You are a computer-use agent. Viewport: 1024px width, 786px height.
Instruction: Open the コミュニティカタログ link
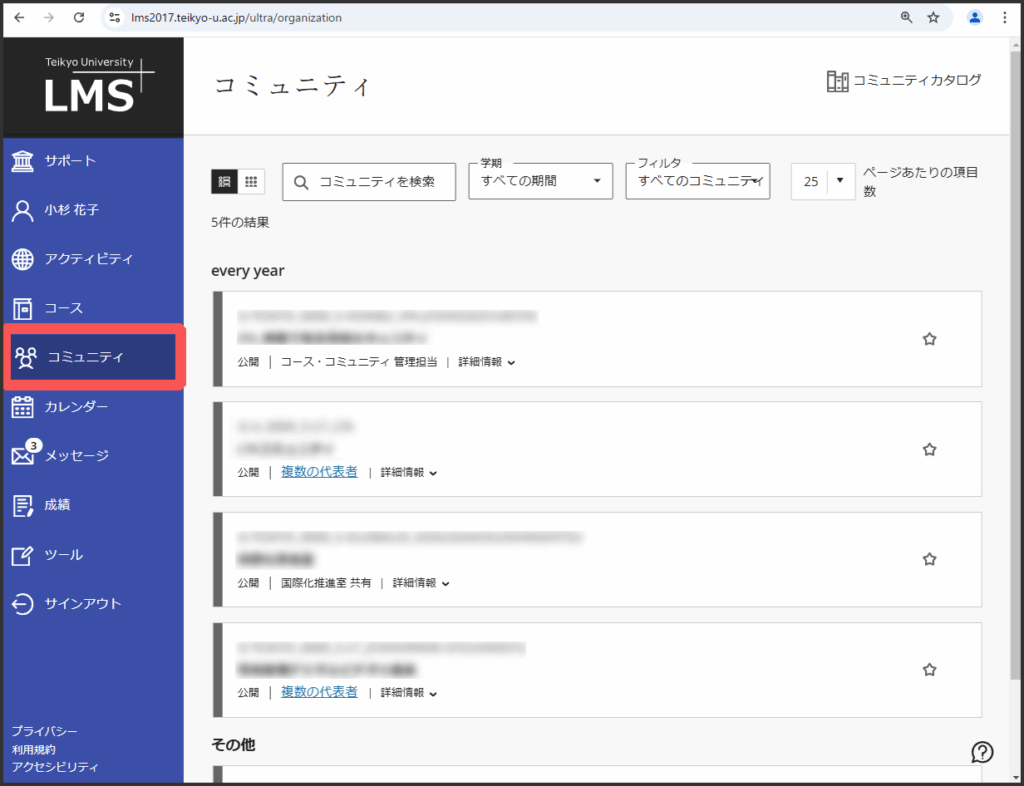pyautogui.click(x=904, y=80)
